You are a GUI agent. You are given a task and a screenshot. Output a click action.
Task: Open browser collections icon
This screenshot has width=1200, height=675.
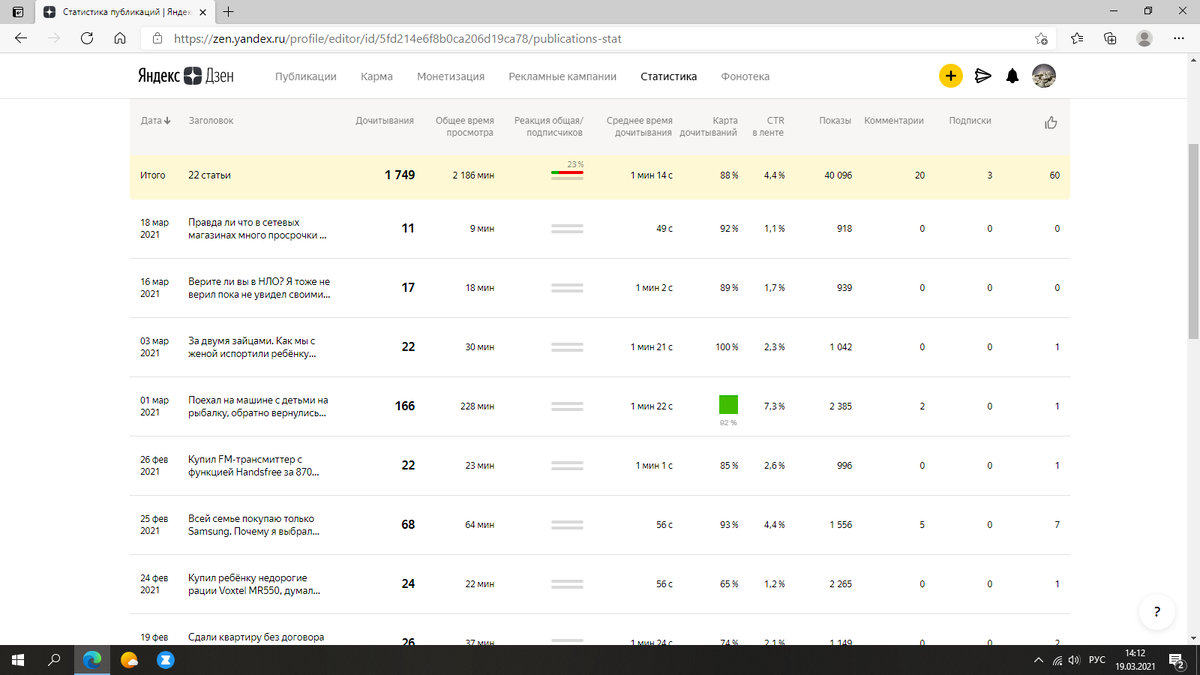[x=1110, y=39]
